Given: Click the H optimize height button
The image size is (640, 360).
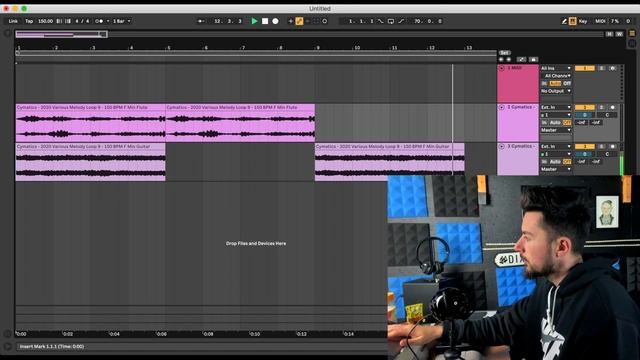Looking at the screenshot, I should 609,34.
